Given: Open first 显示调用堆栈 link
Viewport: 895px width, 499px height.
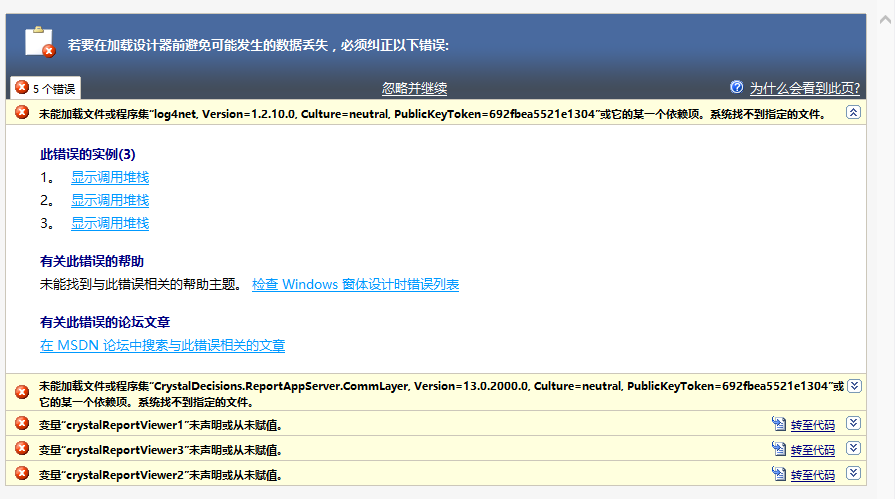Looking at the screenshot, I should (x=110, y=178).
